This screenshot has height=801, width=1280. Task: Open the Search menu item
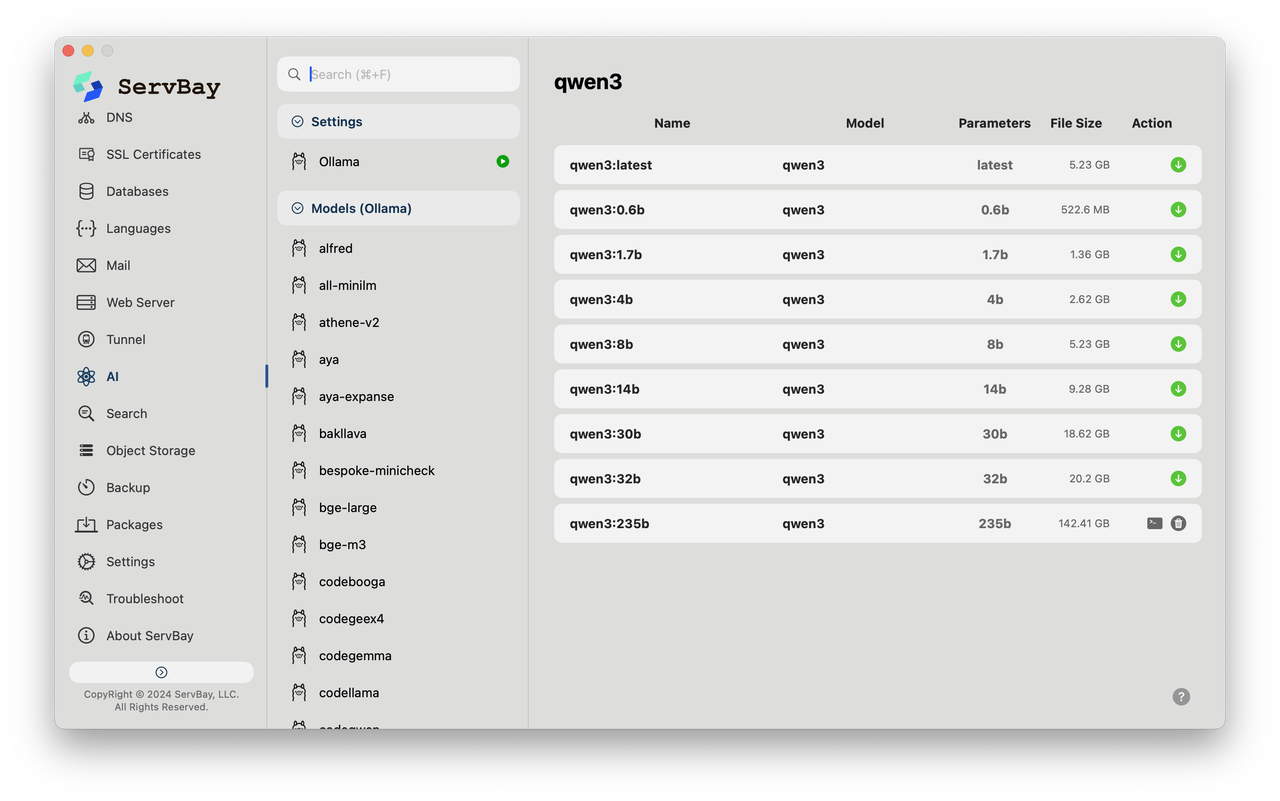click(x=127, y=413)
